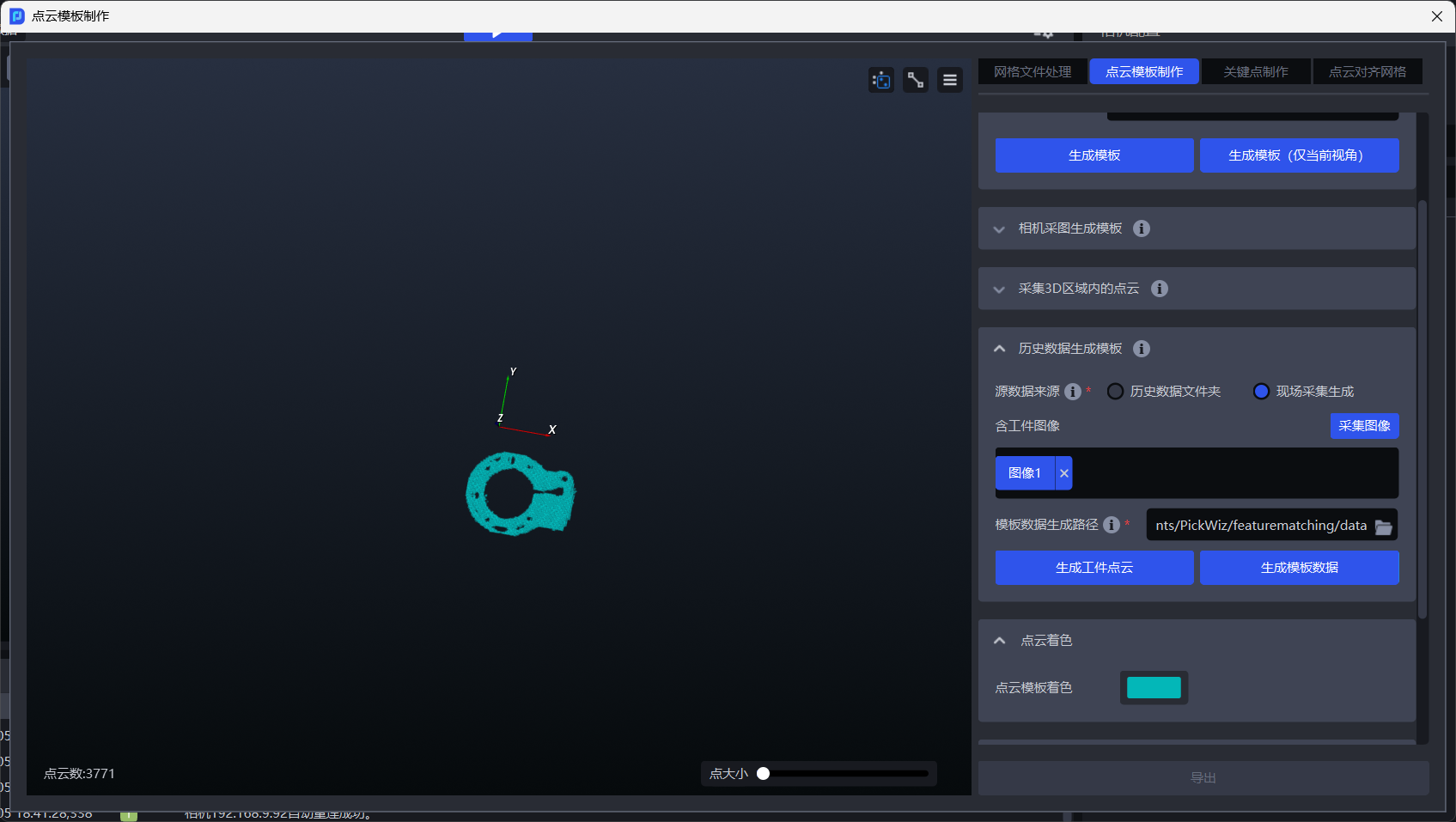Open the teal 点云模板着色 color swatch

click(1154, 688)
